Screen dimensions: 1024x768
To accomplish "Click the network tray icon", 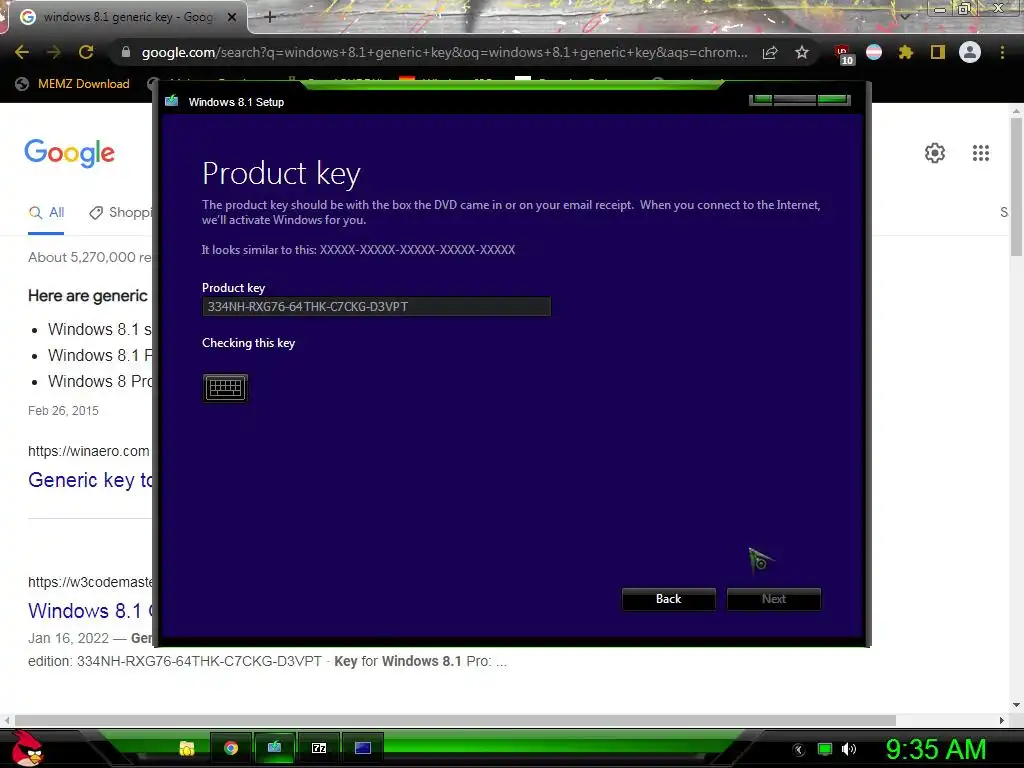I will click(x=825, y=749).
